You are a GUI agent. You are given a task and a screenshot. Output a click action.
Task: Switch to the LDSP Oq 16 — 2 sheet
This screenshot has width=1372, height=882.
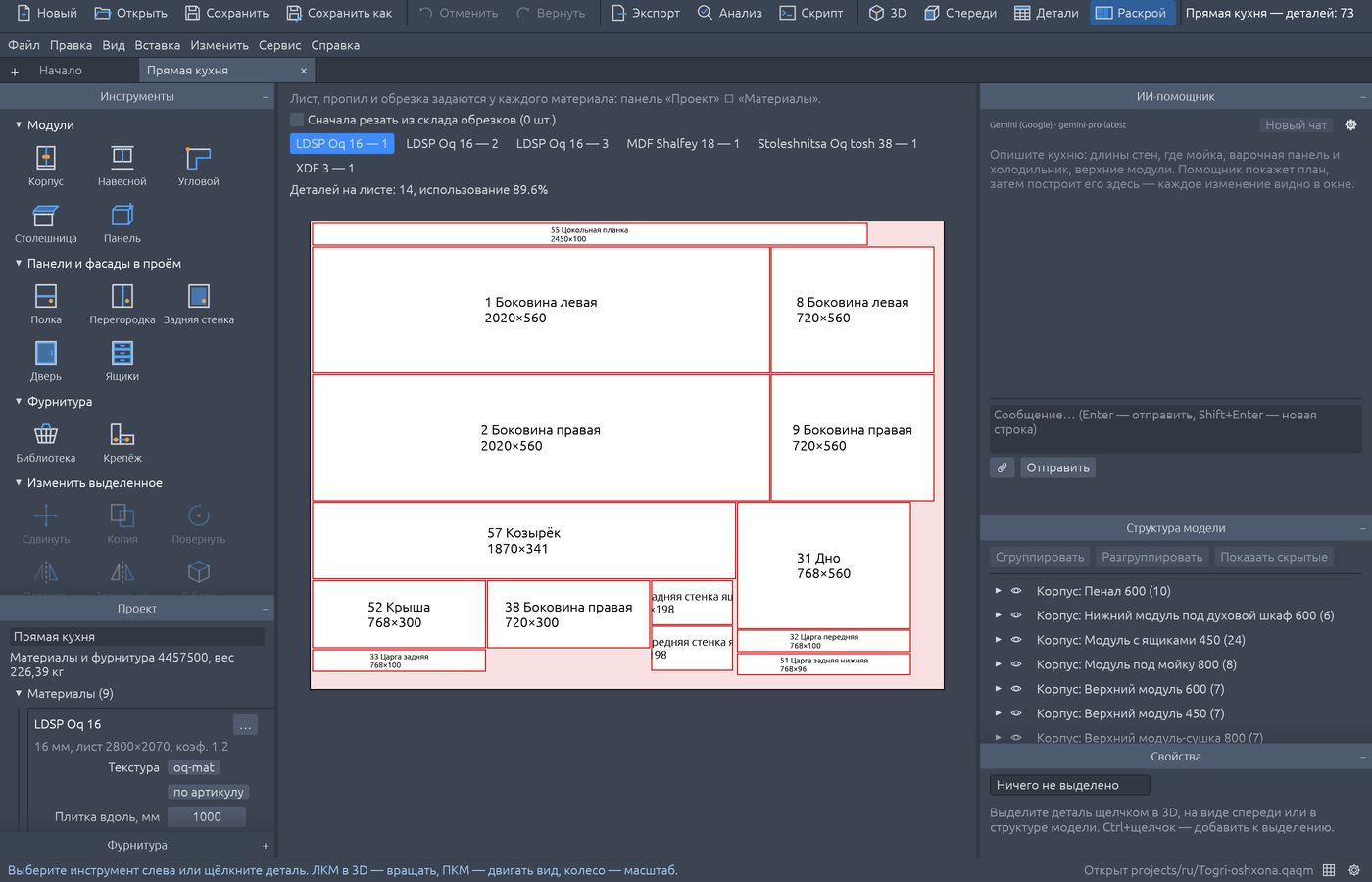point(452,143)
